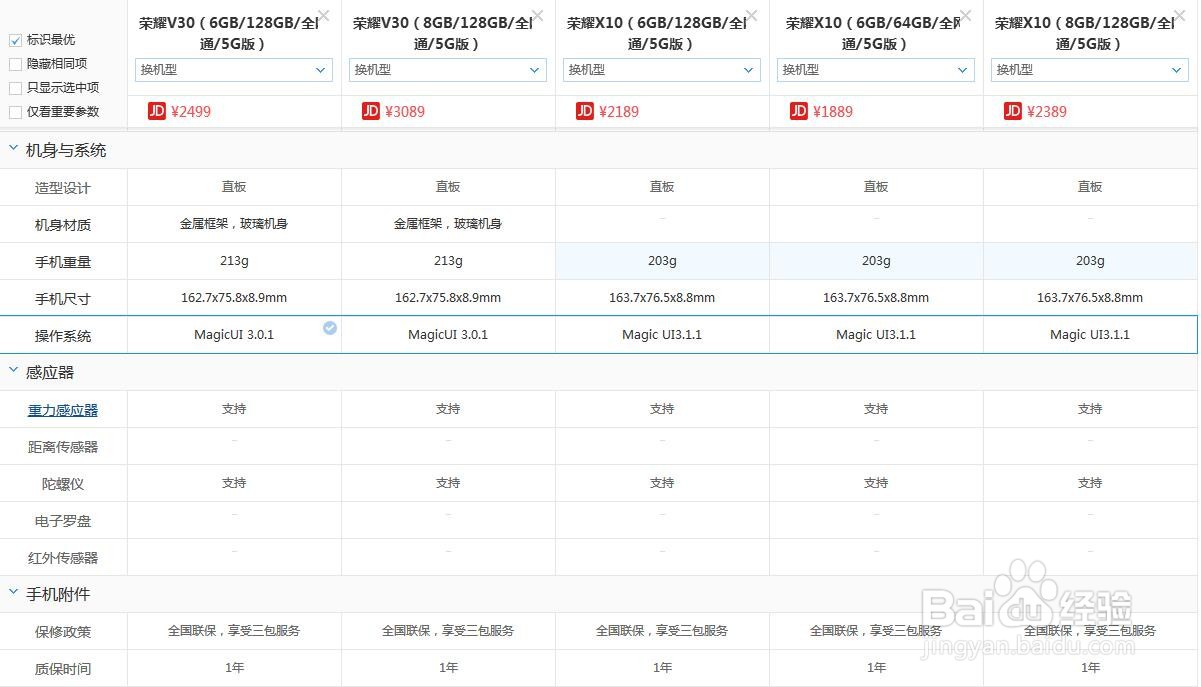
Task: Select the 质保时间 row label
Action: [63, 669]
